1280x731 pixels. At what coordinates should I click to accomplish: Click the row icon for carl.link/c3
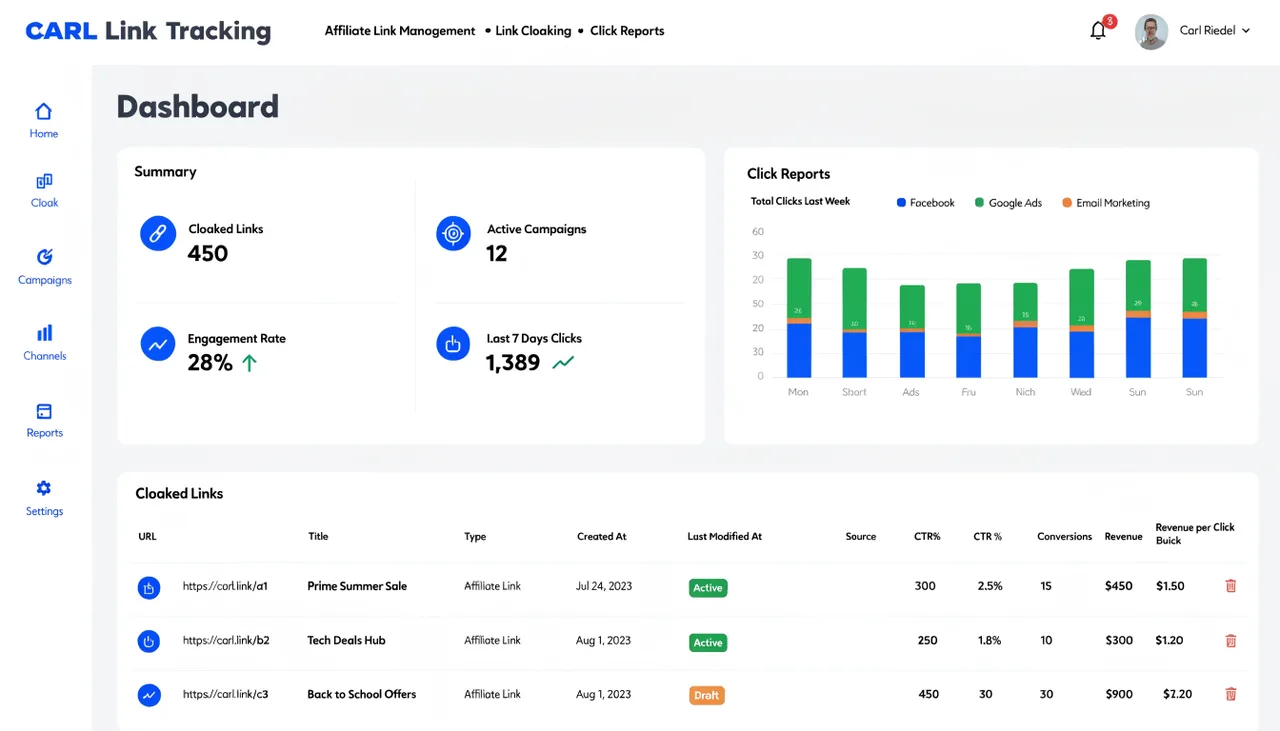coord(149,694)
